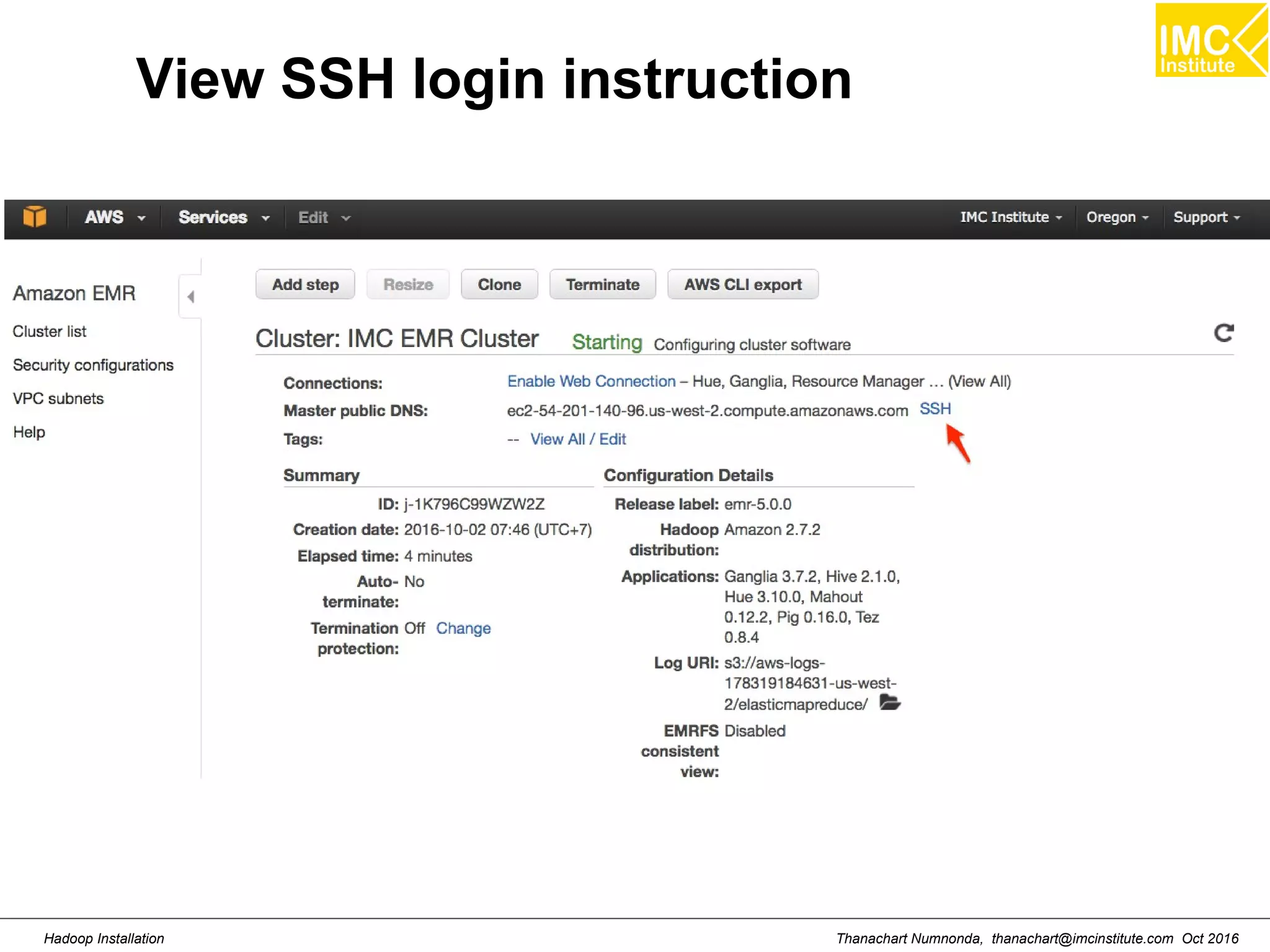Open View All / Edit tags link
The height and width of the screenshot is (952, 1270).
pyautogui.click(x=578, y=439)
